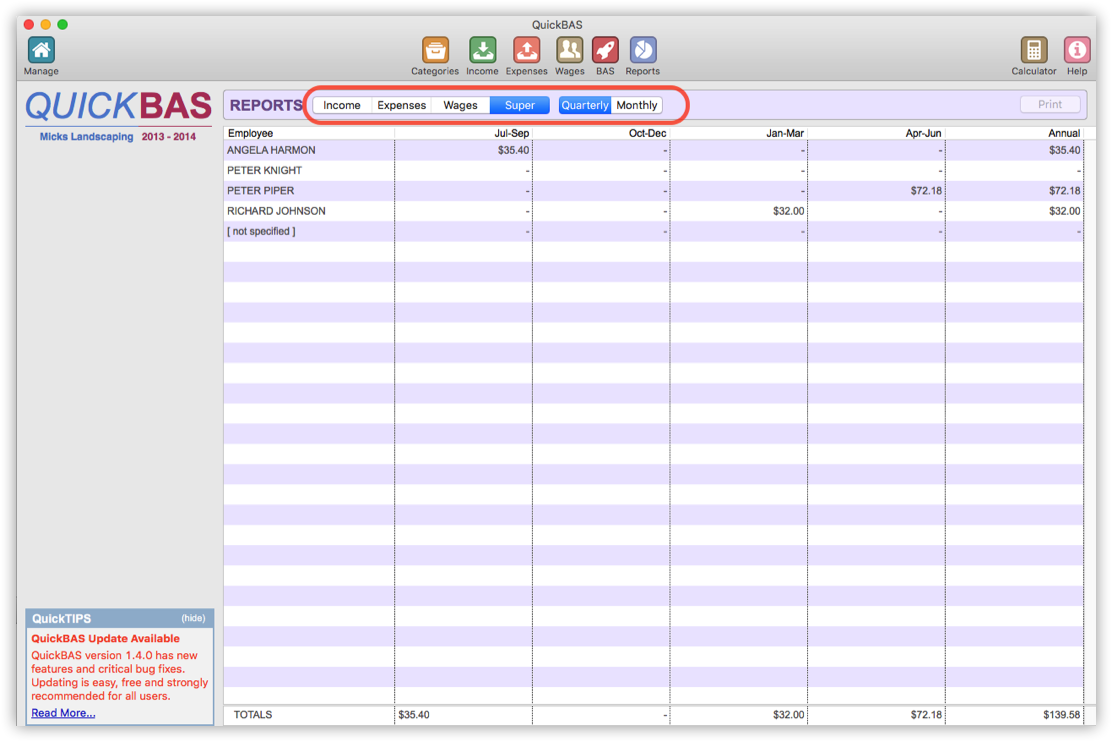Open the Manage home icon
1112x742 pixels.
tap(41, 51)
